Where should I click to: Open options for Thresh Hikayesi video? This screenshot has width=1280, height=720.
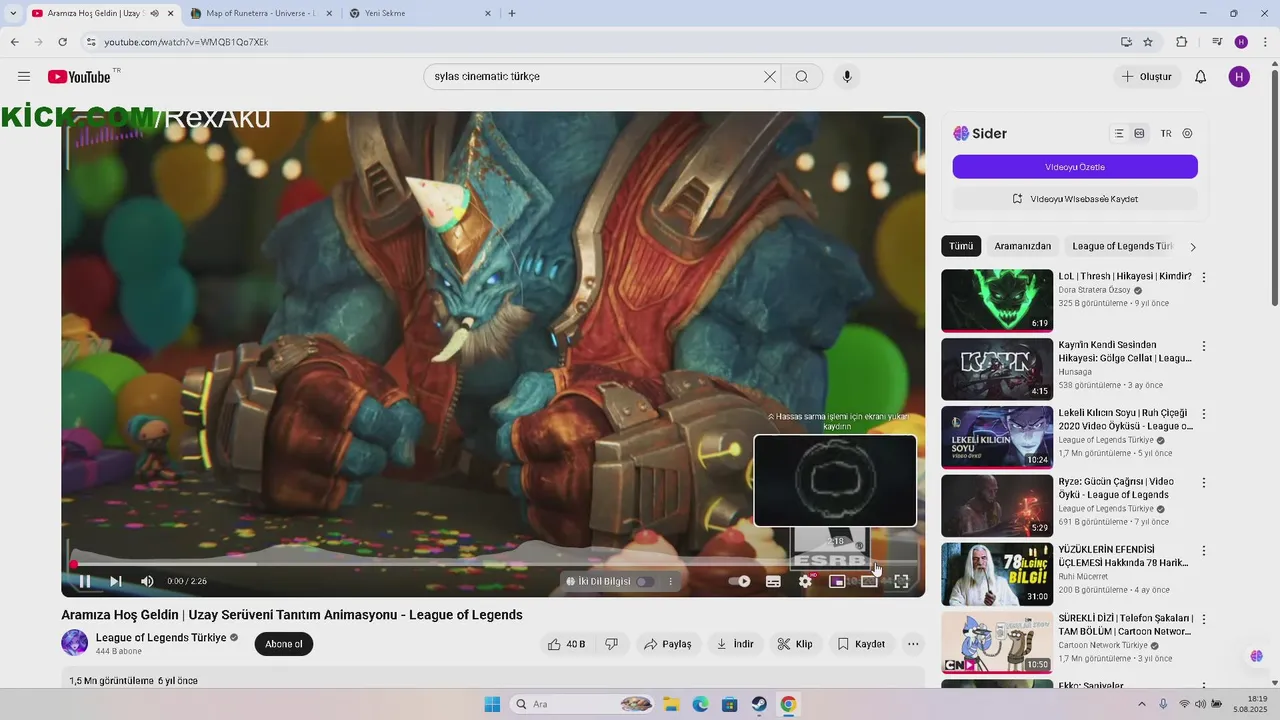tap(1204, 277)
